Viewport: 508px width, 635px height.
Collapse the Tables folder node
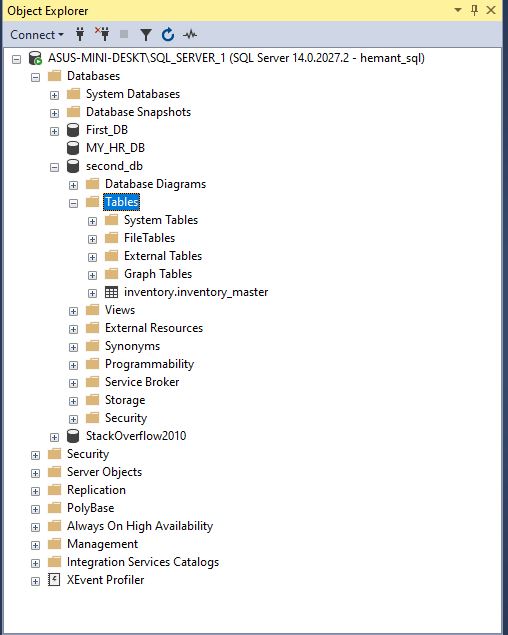pyautogui.click(x=73, y=204)
